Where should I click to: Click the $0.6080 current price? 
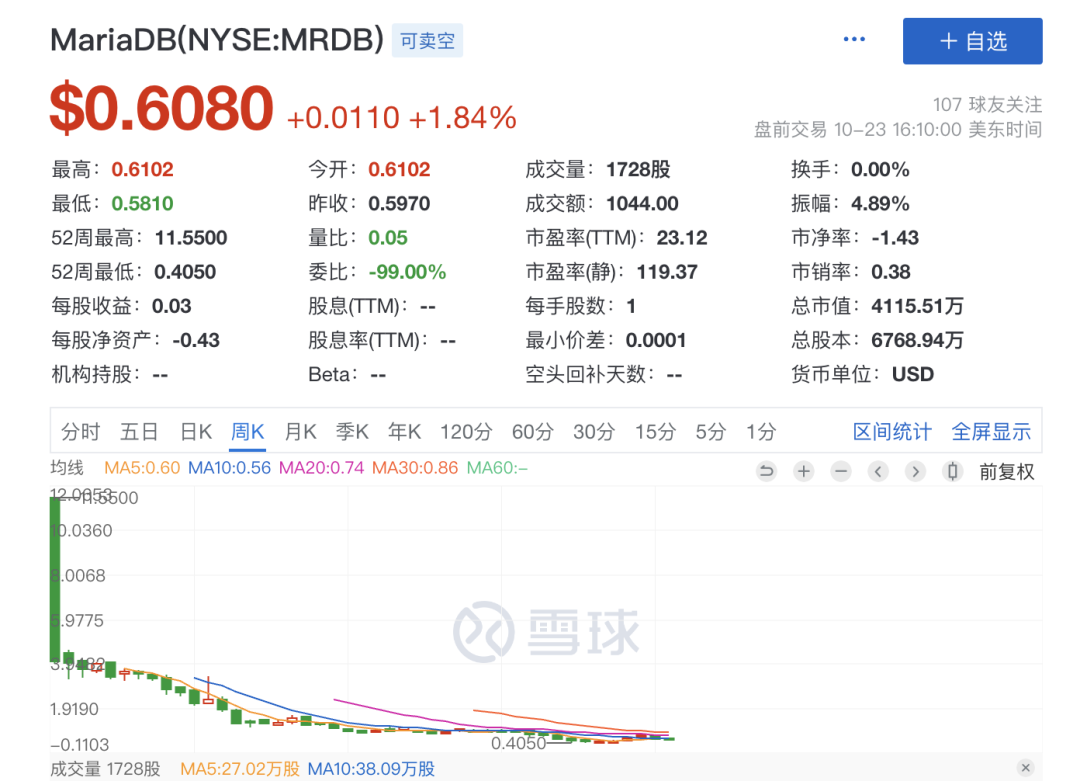[x=162, y=108]
